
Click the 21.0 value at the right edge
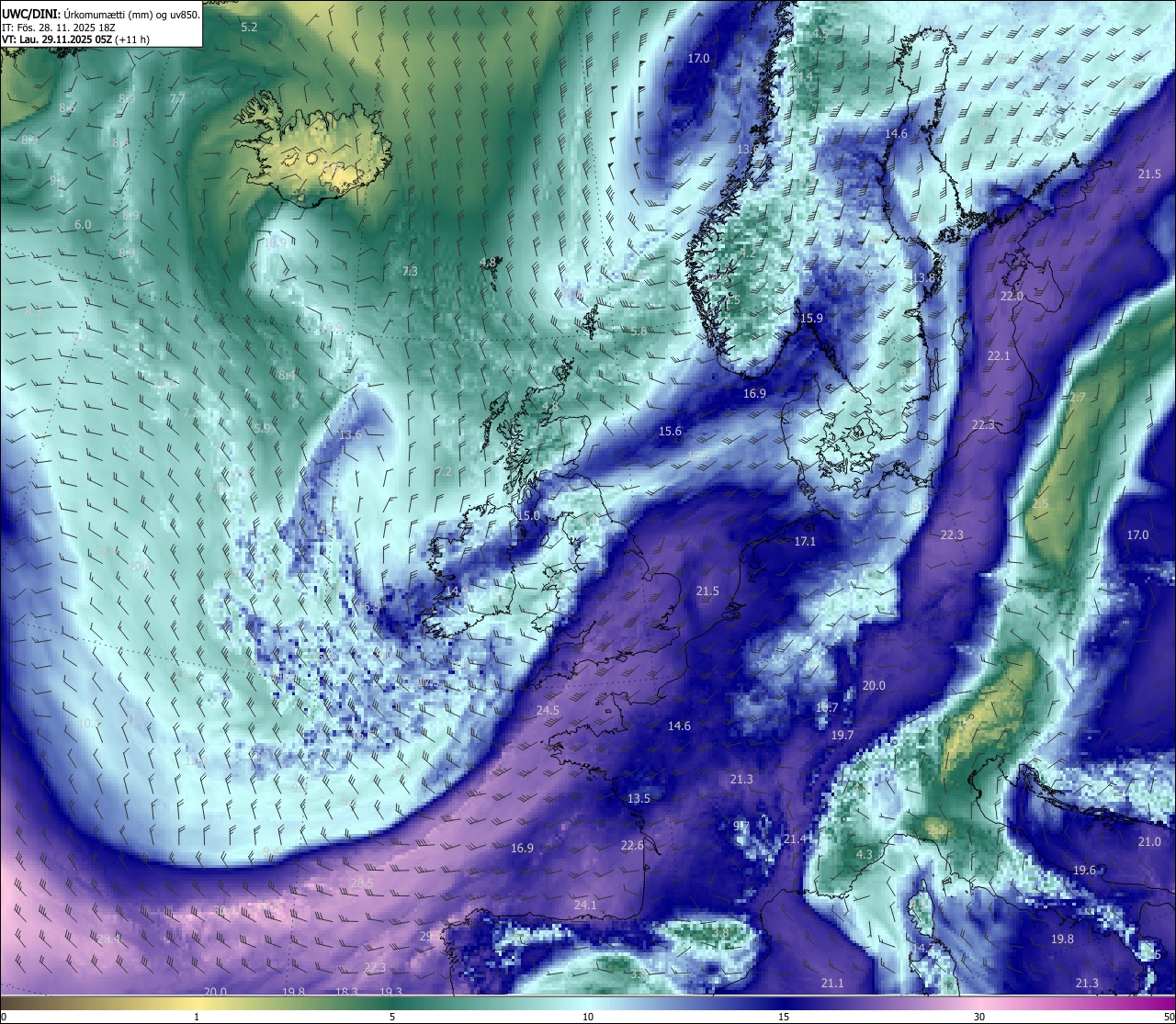point(1149,841)
